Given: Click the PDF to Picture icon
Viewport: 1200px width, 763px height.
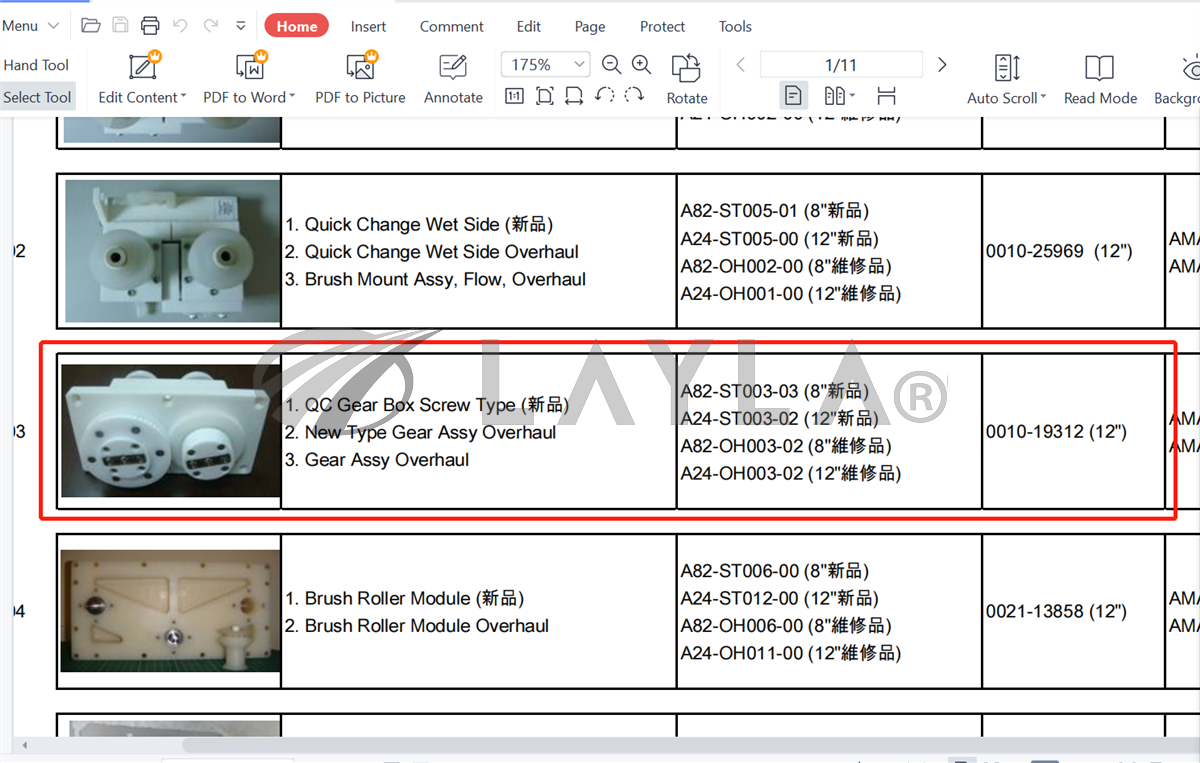Looking at the screenshot, I should (360, 66).
